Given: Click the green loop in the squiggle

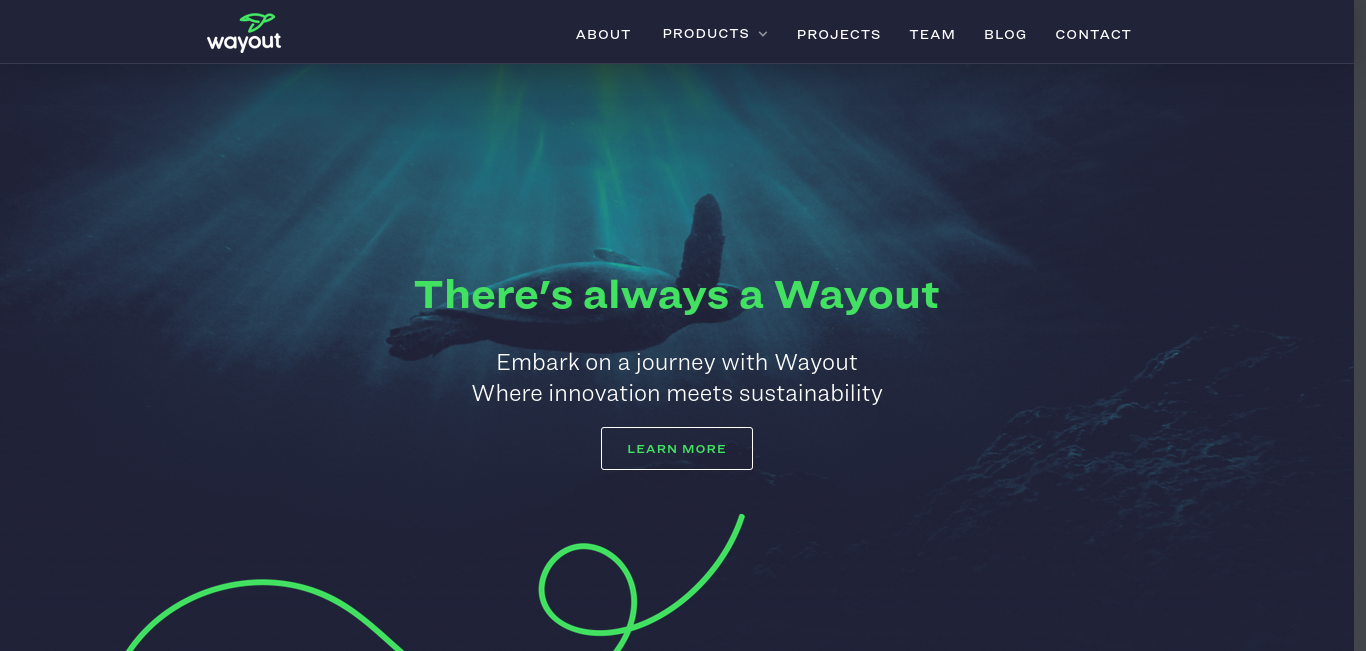Looking at the screenshot, I should [x=588, y=590].
